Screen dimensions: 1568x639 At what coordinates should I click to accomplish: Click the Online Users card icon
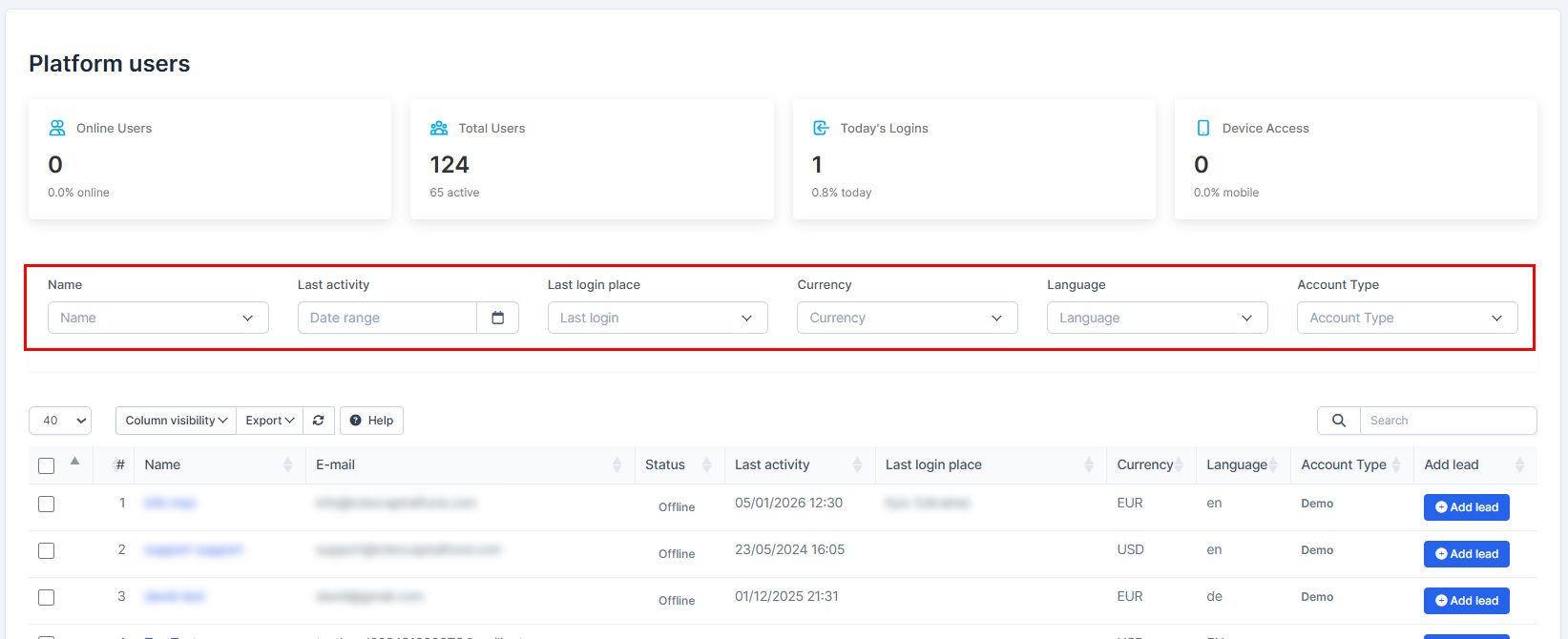(57, 128)
